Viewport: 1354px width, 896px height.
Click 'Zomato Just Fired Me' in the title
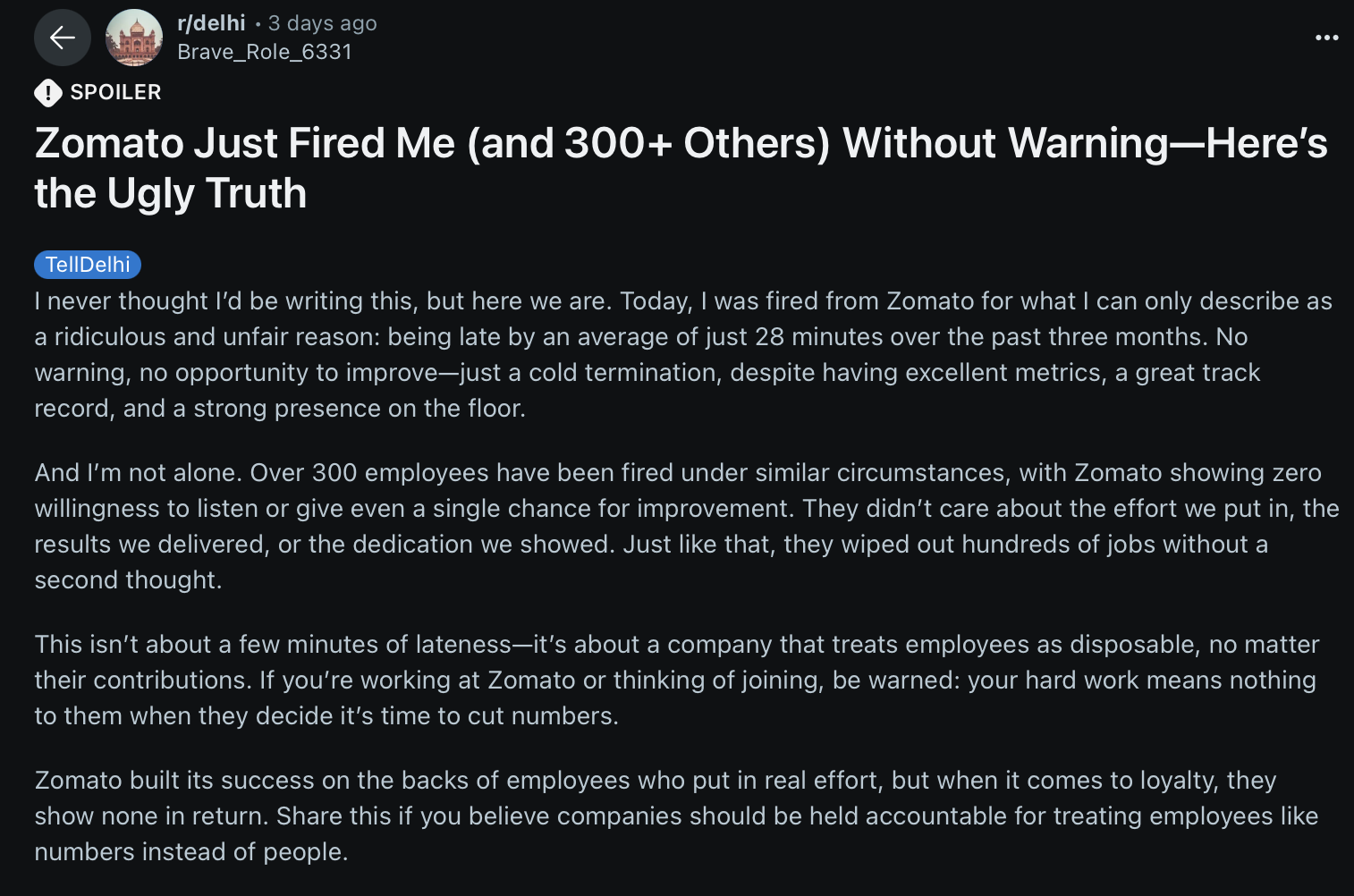click(245, 143)
